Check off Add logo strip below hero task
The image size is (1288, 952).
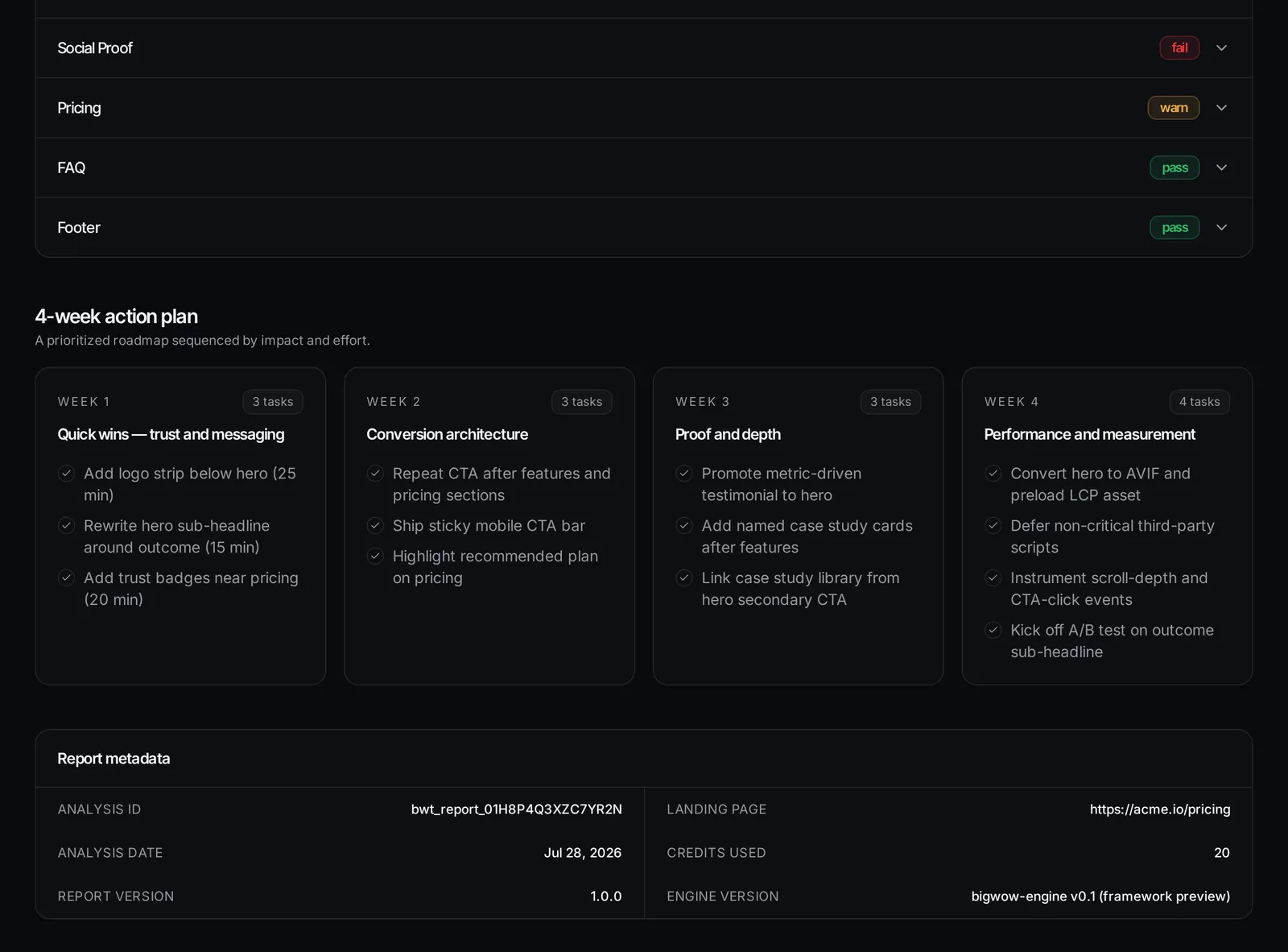point(67,474)
